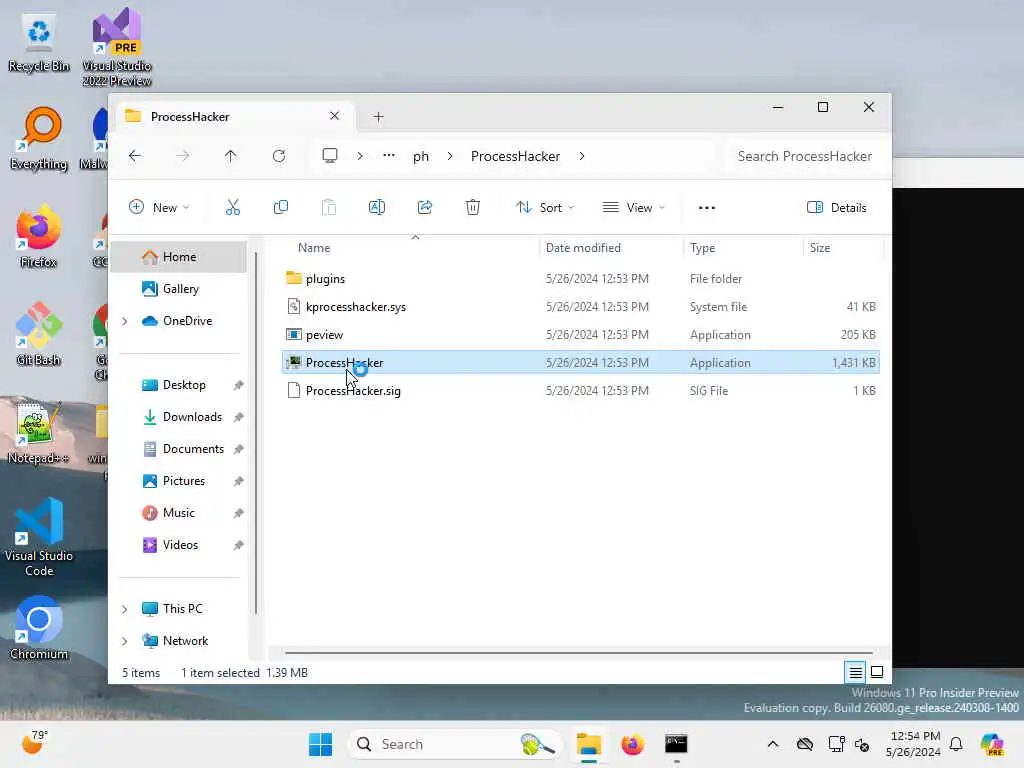The height and width of the screenshot is (768, 1024).
Task: Go forward with the forward arrow
Action: pyautogui.click(x=183, y=156)
